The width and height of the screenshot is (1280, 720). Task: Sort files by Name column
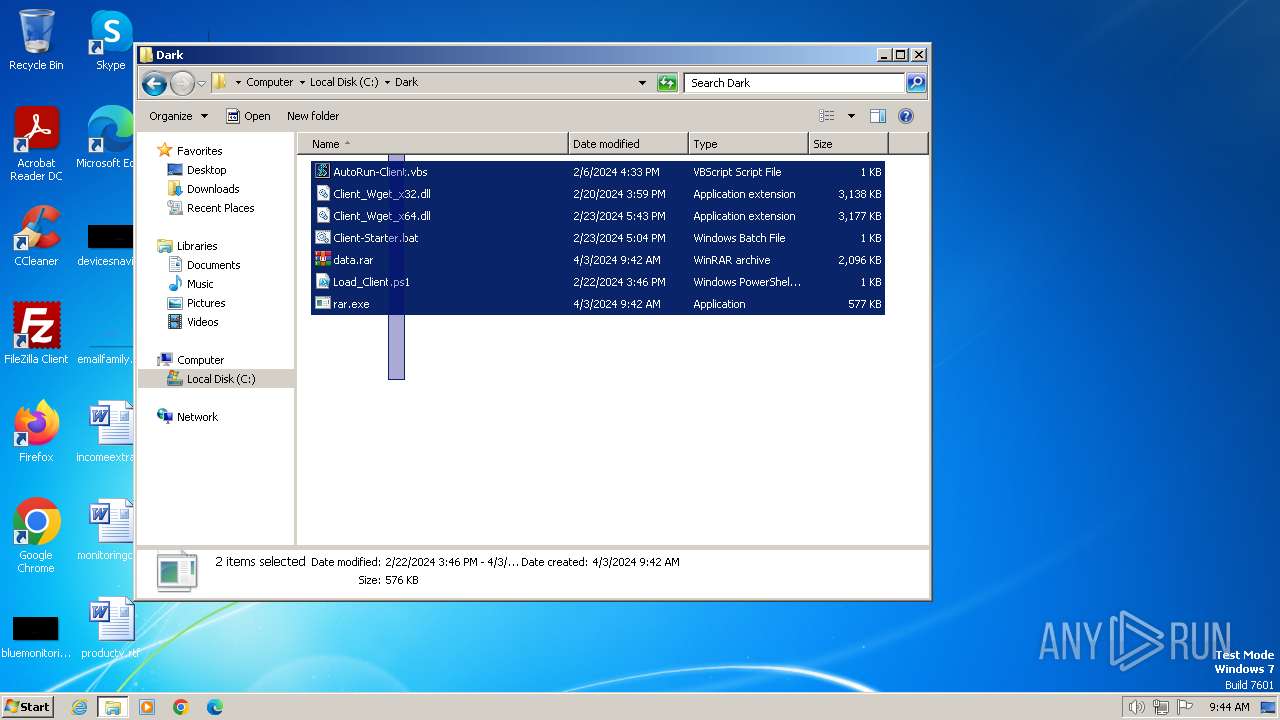coord(433,144)
